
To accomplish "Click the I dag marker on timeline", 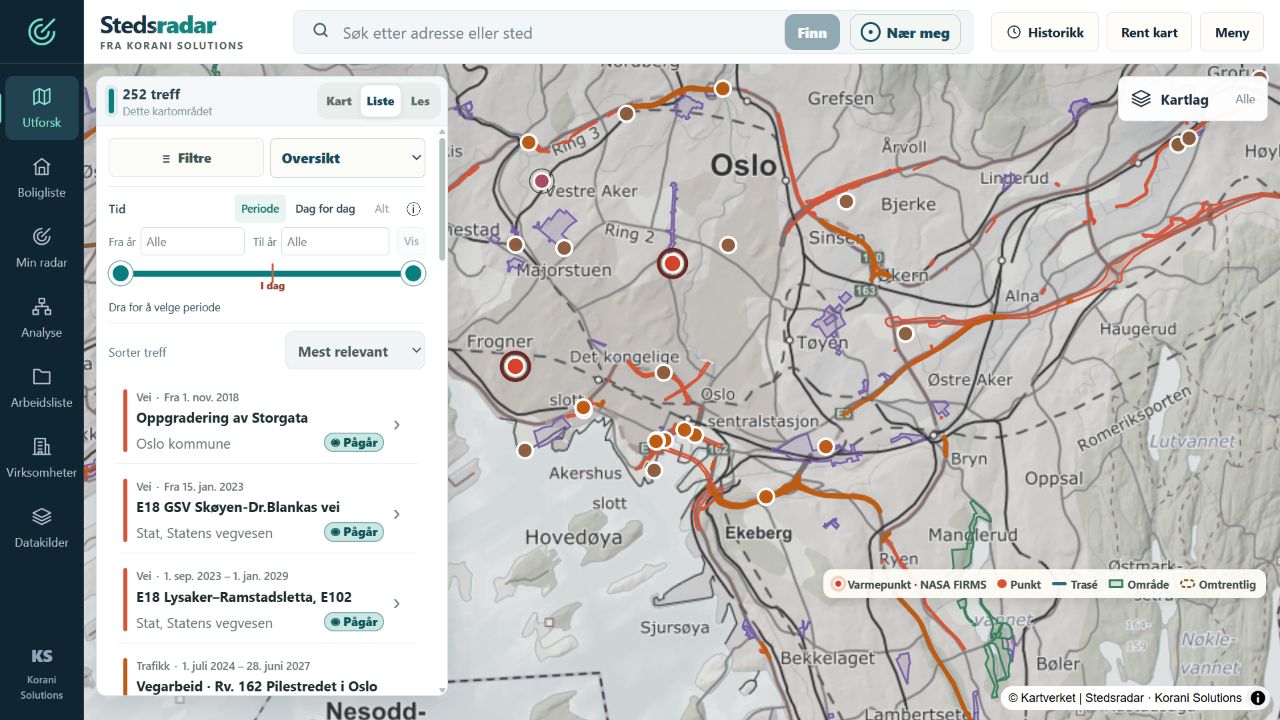I will tap(273, 286).
